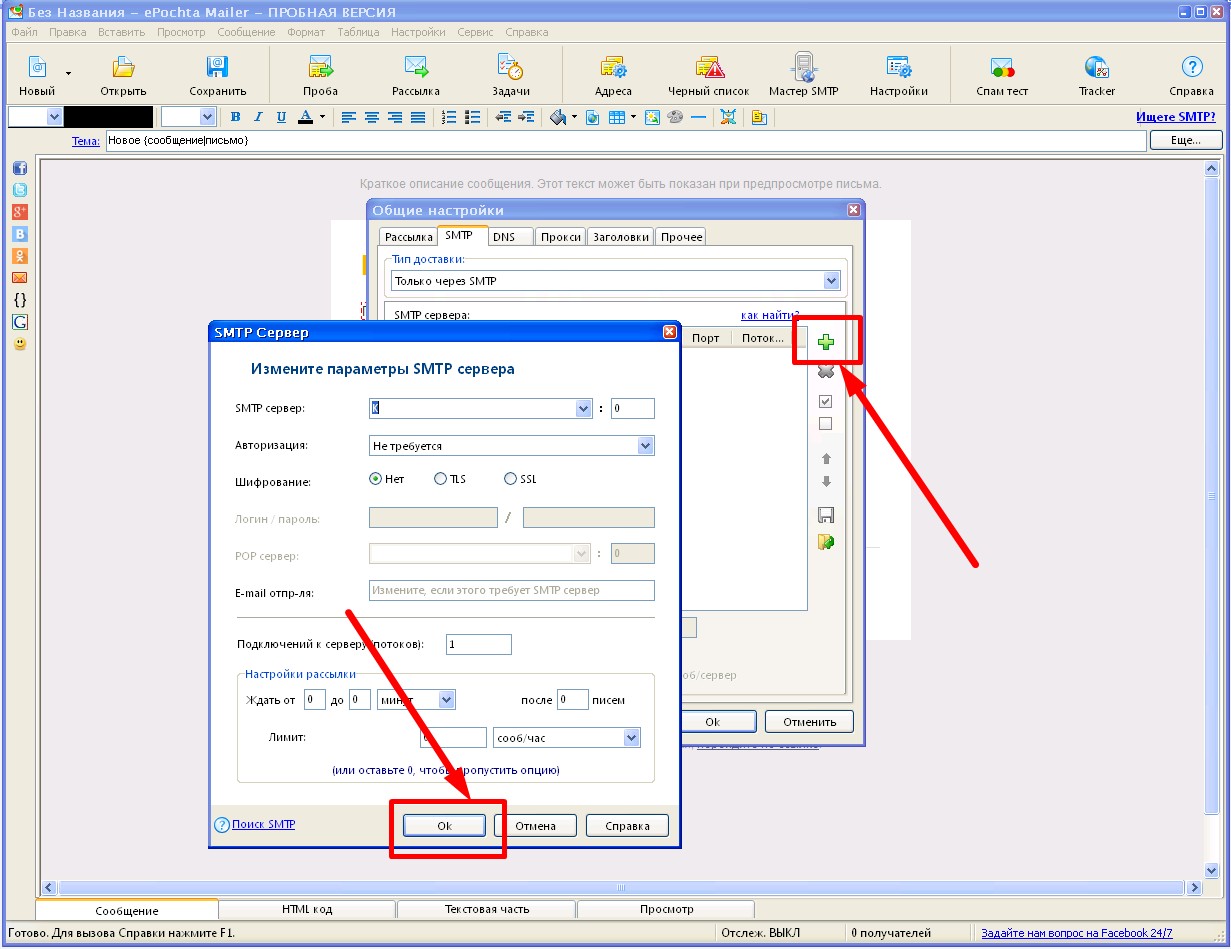Click the Twitter sidebar icon
Screen dimensions: 1231x949
[19, 190]
